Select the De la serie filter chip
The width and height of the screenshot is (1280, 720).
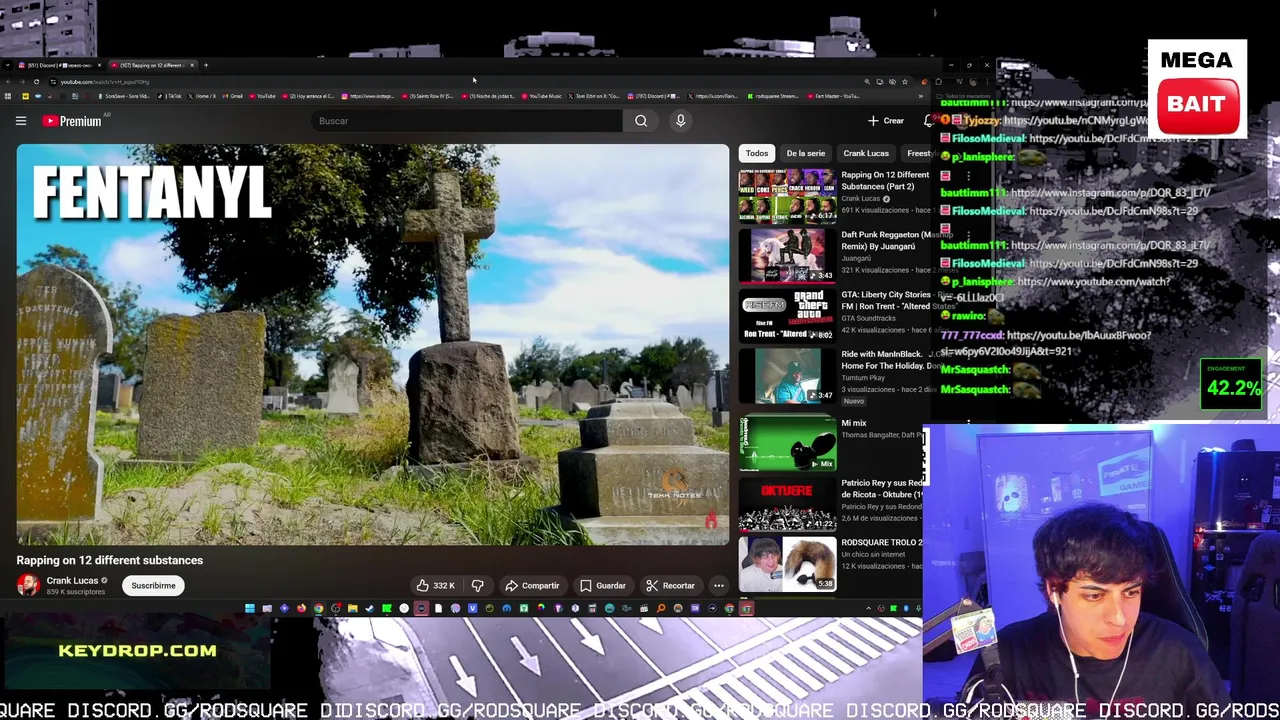[805, 153]
